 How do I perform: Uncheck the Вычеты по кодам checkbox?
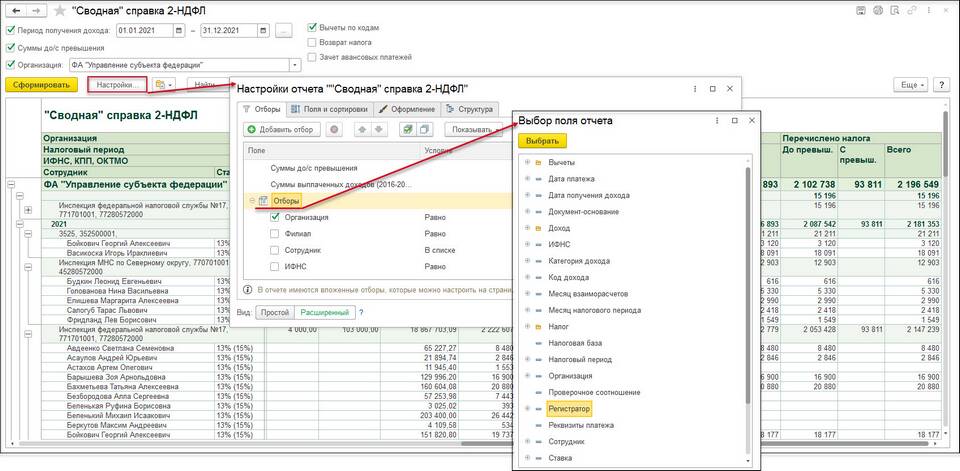pos(313,28)
